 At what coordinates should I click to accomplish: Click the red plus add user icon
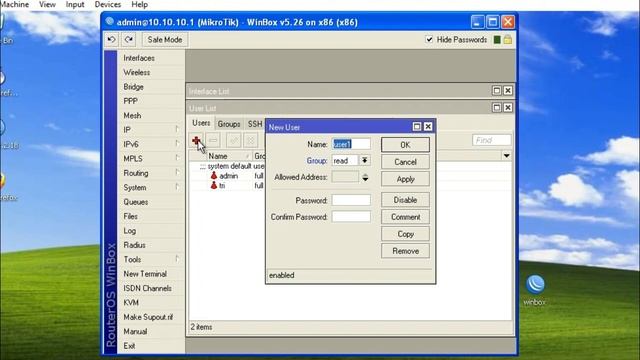point(196,140)
